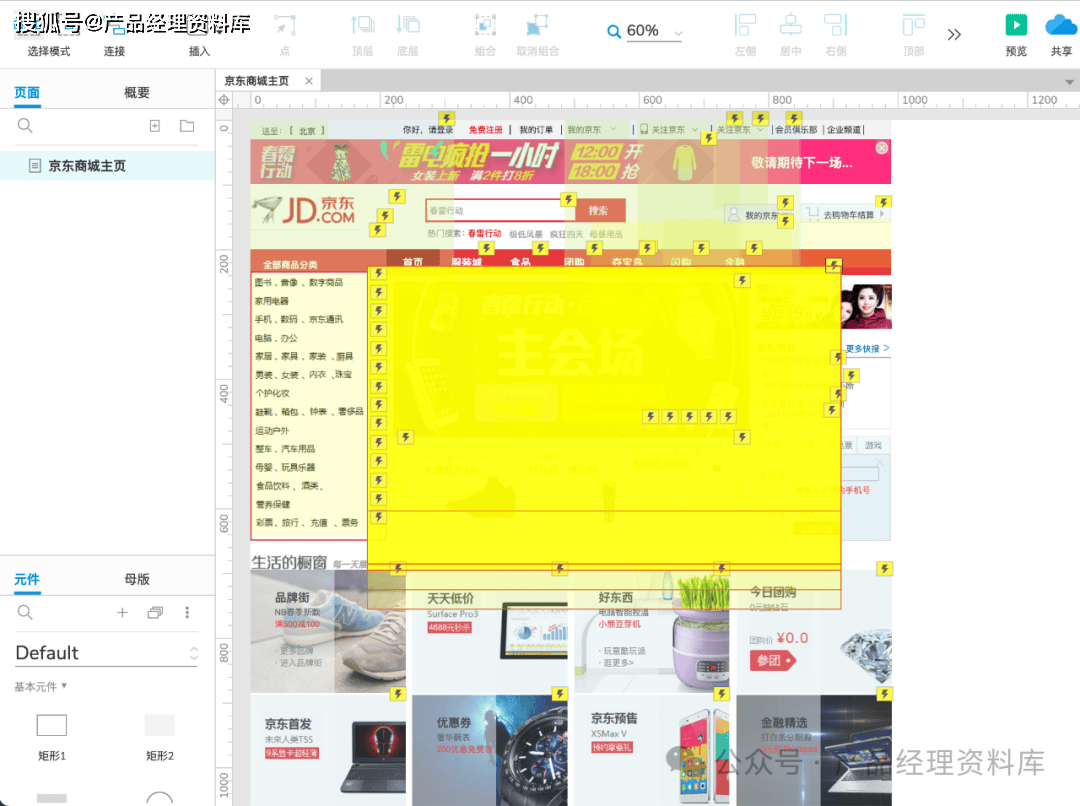Click the stacked windows library icon

click(155, 612)
